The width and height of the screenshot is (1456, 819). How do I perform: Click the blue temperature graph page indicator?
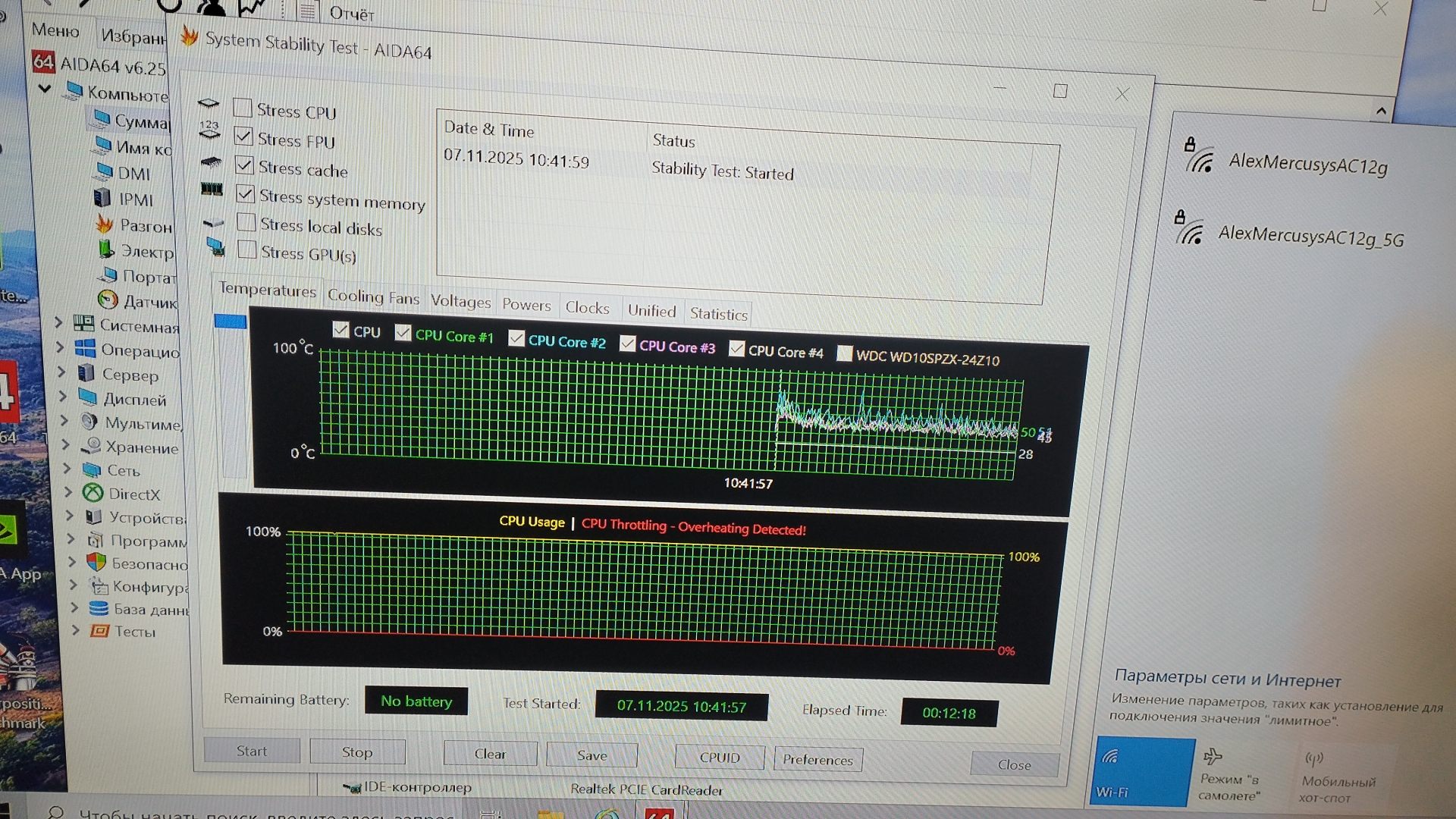point(231,322)
